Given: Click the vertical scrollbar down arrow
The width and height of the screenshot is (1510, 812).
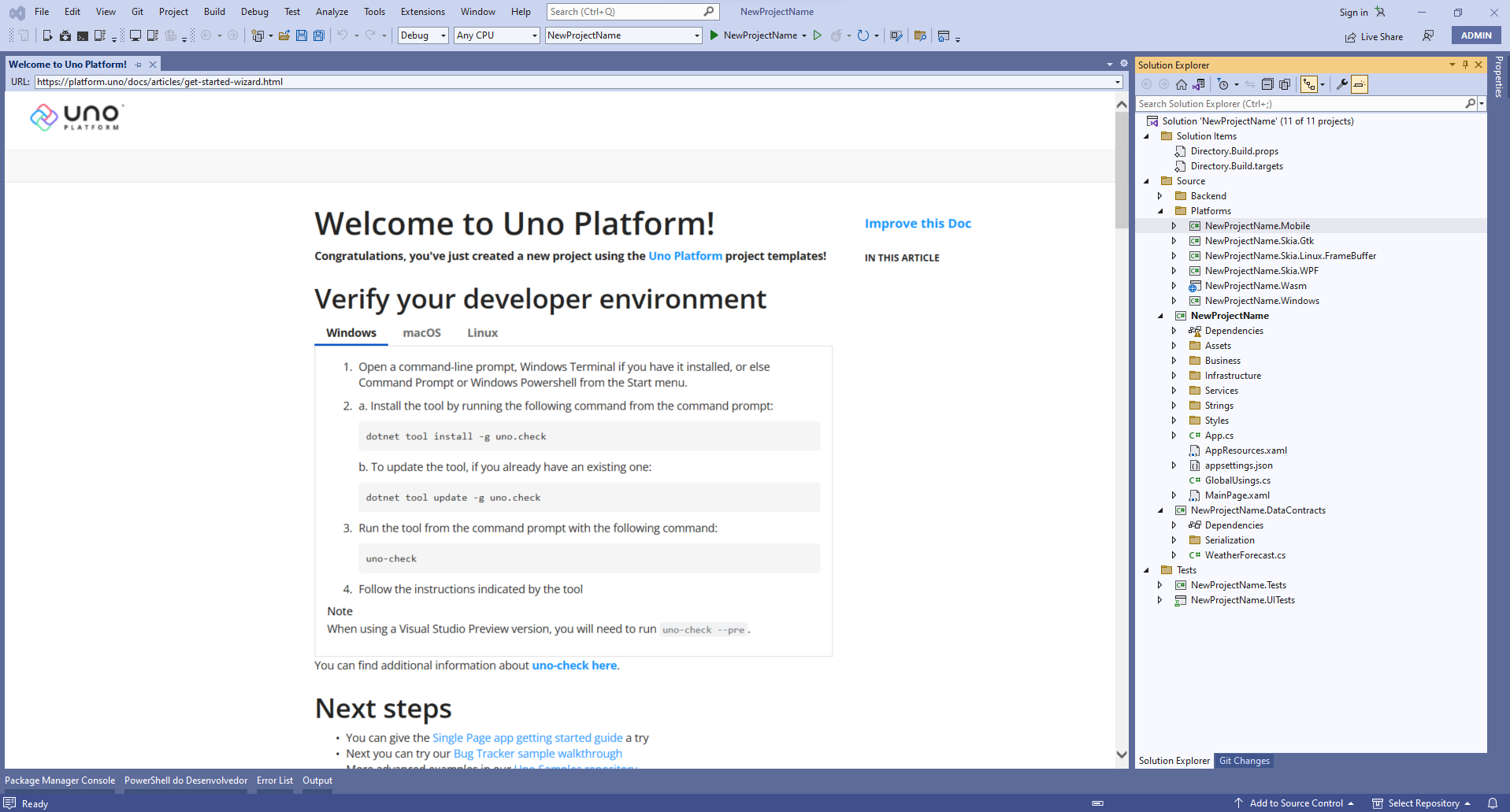Looking at the screenshot, I should 1121,755.
